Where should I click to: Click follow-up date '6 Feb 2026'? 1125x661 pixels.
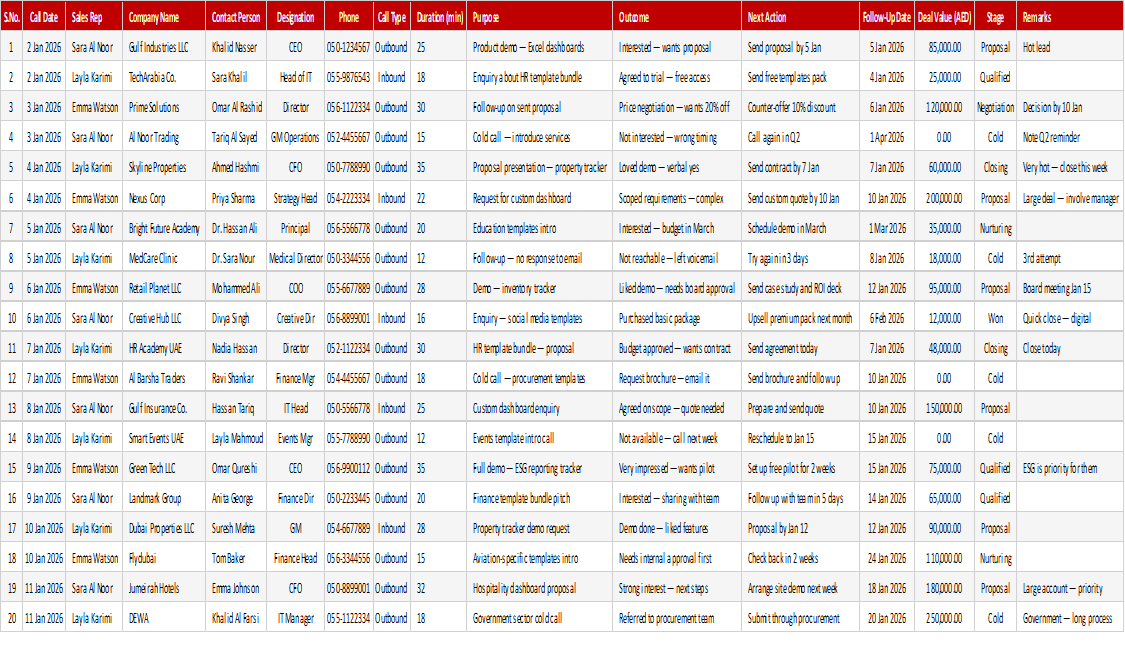tap(887, 319)
